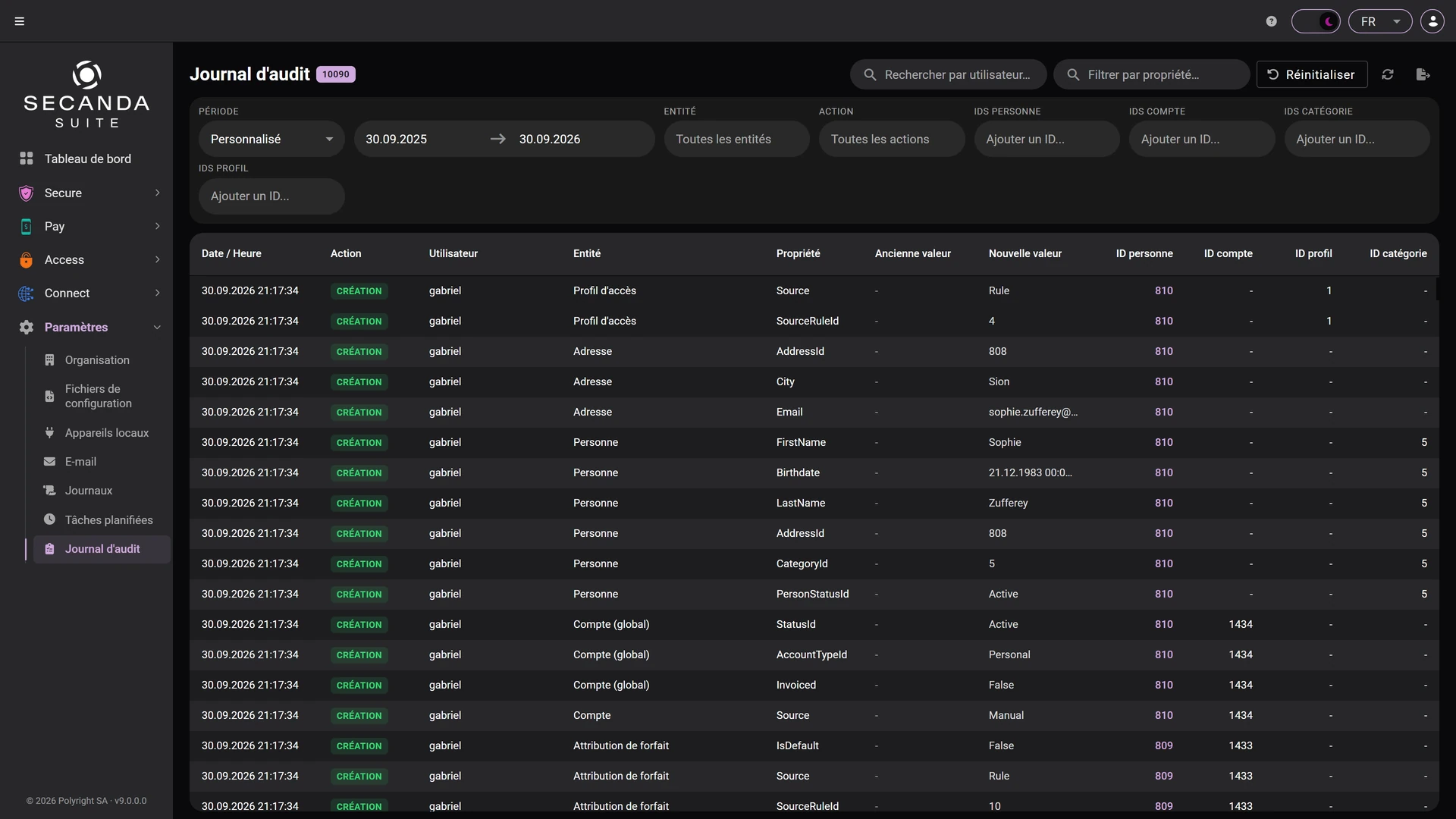
Task: Collapse the Paramètres menu chevron
Action: click(x=157, y=327)
